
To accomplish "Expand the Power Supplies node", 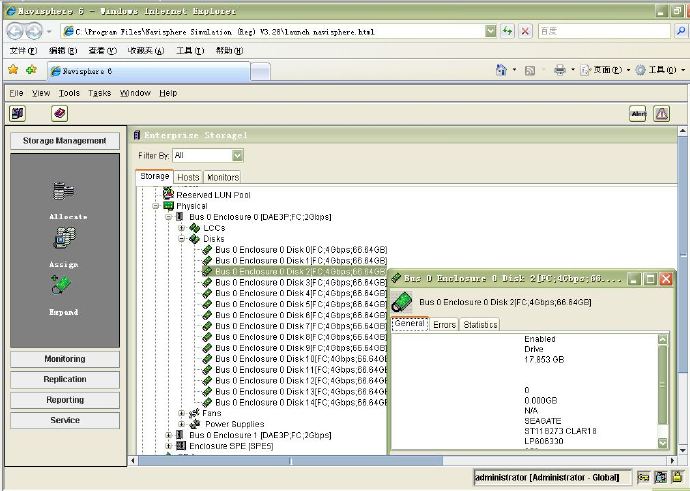I will [x=181, y=424].
